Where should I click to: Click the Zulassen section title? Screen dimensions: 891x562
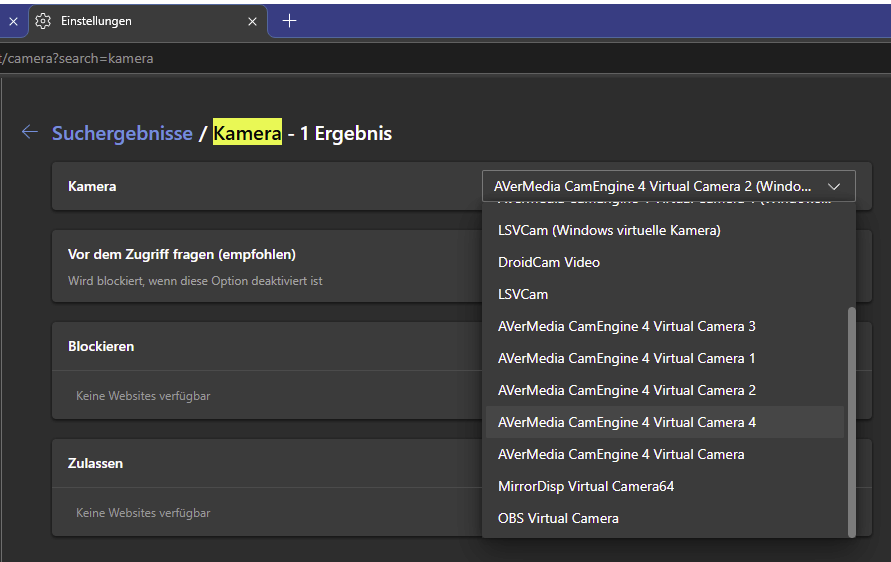tap(95, 463)
